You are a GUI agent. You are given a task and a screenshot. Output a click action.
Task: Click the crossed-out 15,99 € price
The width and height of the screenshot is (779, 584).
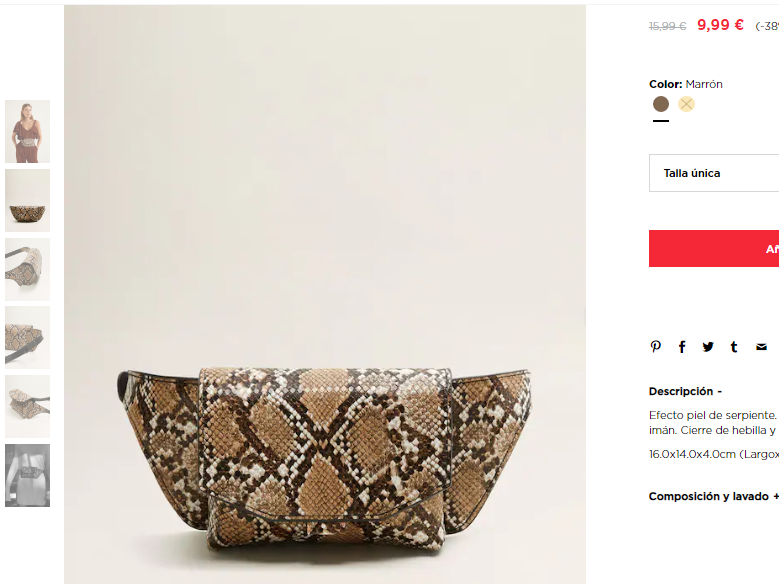click(x=667, y=26)
